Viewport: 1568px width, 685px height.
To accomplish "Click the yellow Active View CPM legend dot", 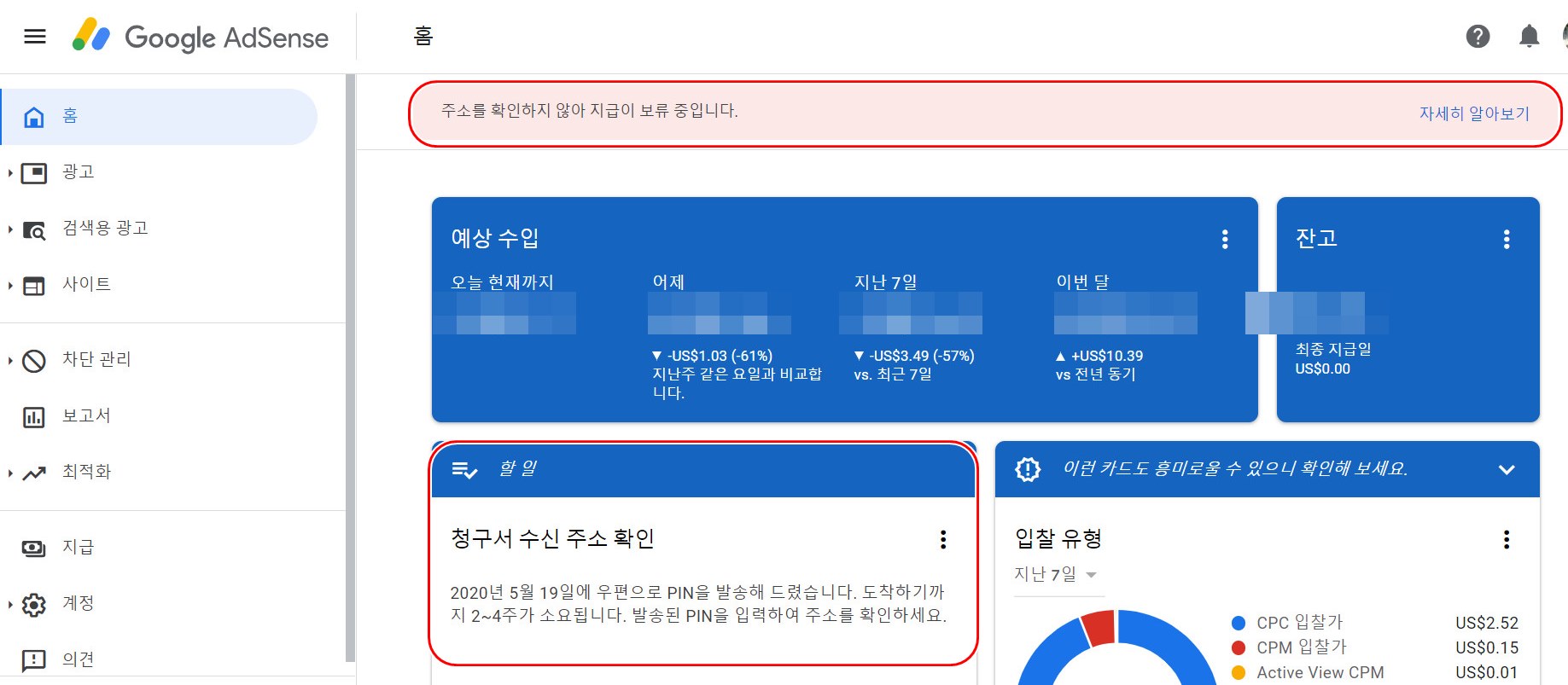I will (x=1239, y=672).
